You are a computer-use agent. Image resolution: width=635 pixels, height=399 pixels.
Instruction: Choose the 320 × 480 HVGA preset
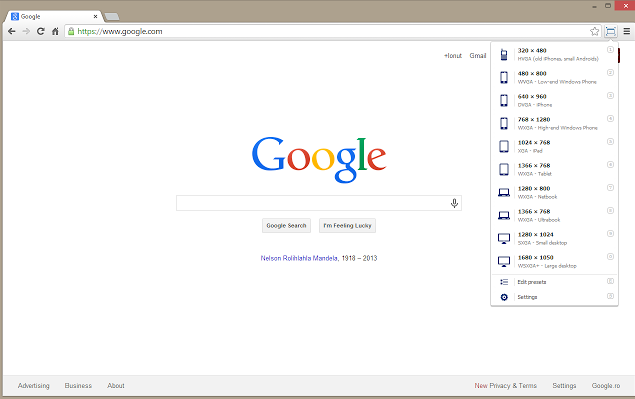(554, 54)
